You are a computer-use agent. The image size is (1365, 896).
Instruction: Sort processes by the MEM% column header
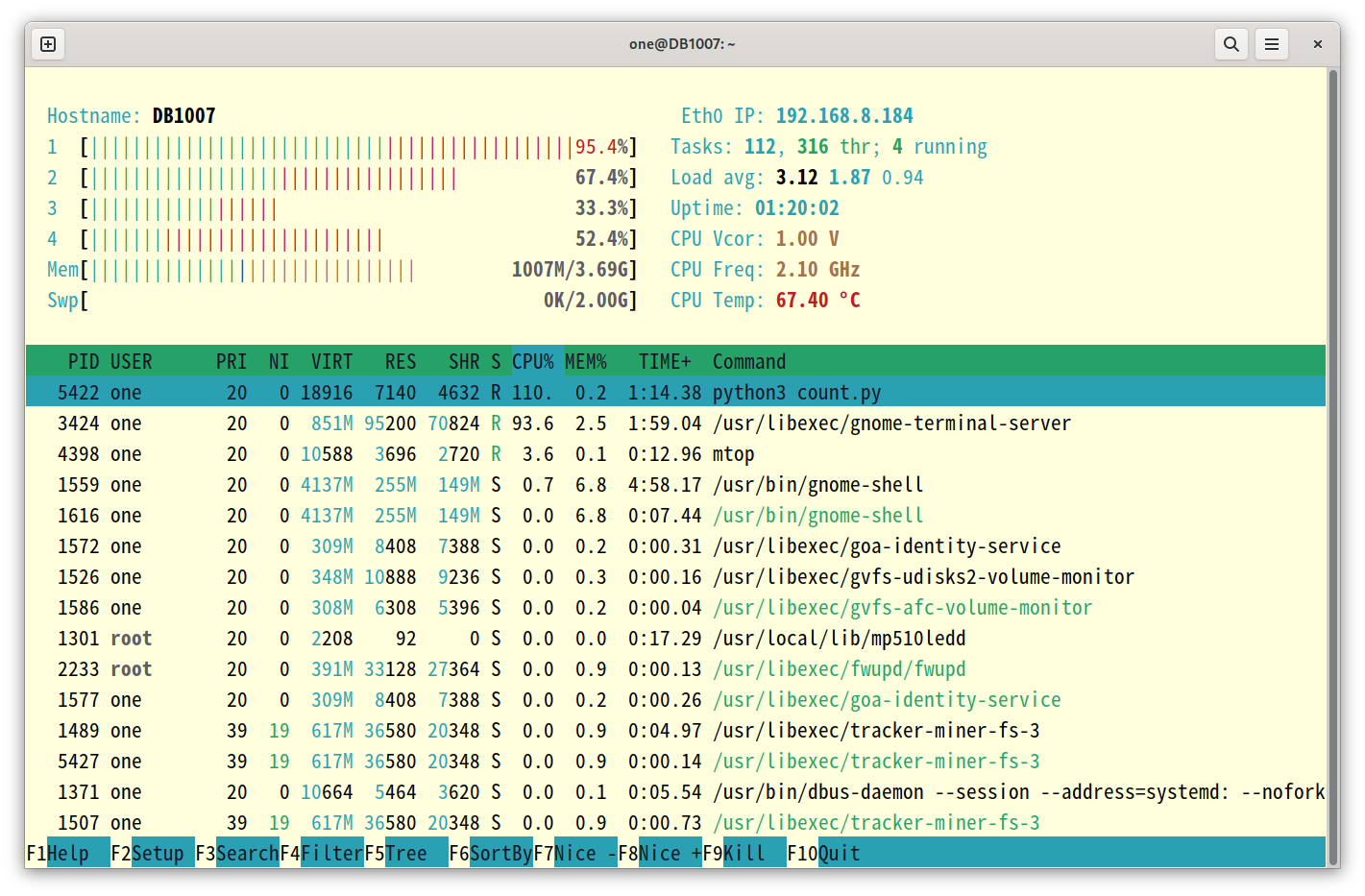click(586, 361)
